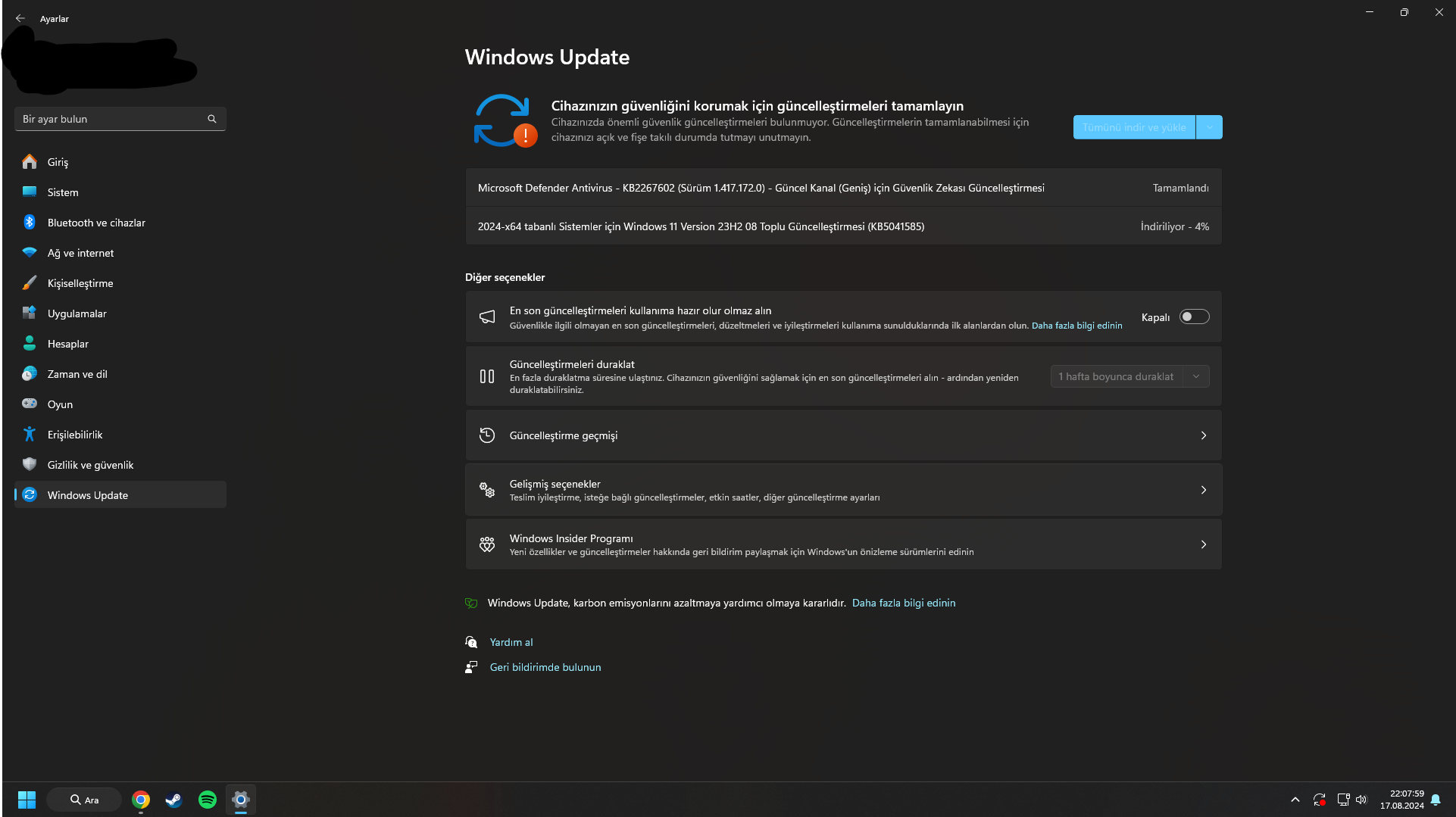
Task: Click the megaphone icon for latest updates
Action: 487,317
